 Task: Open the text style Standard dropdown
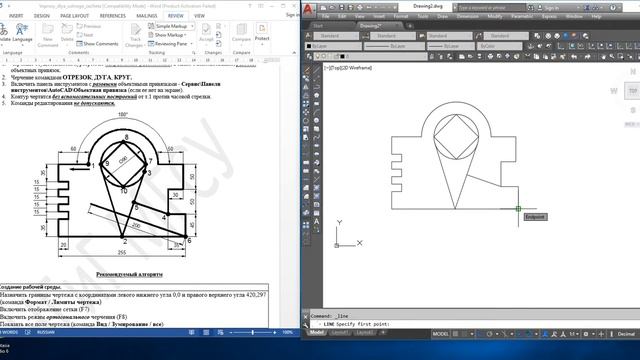pyautogui.click(x=336, y=36)
